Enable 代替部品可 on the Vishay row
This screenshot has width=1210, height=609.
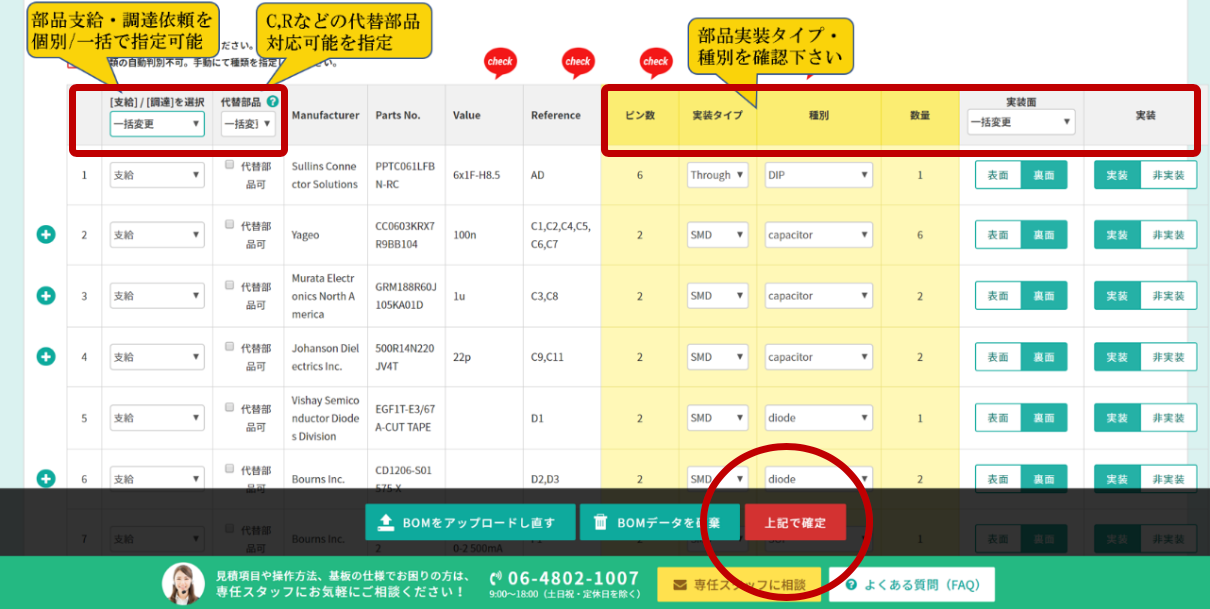click(x=231, y=408)
